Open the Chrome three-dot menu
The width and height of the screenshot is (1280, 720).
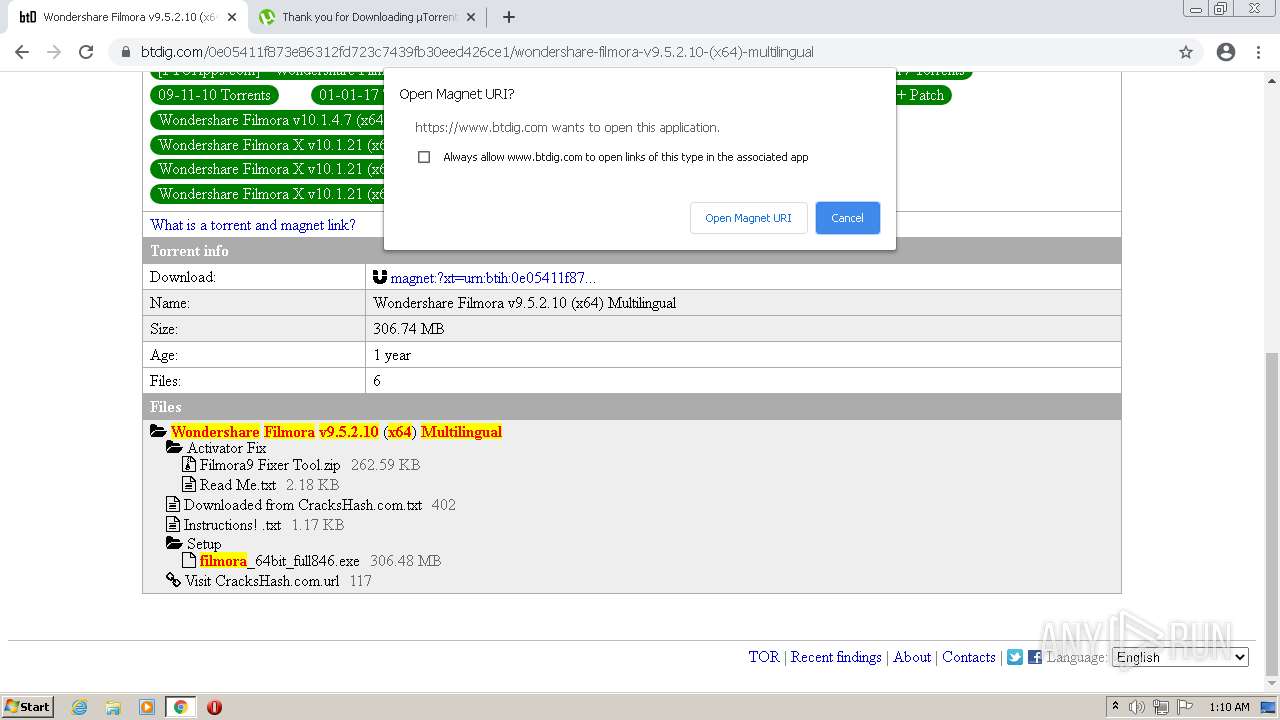(1258, 52)
